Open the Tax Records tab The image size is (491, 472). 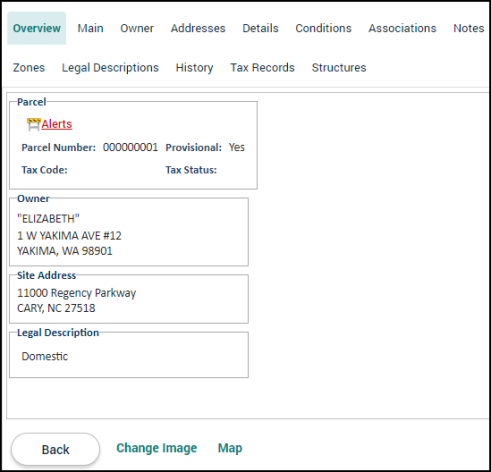(262, 68)
